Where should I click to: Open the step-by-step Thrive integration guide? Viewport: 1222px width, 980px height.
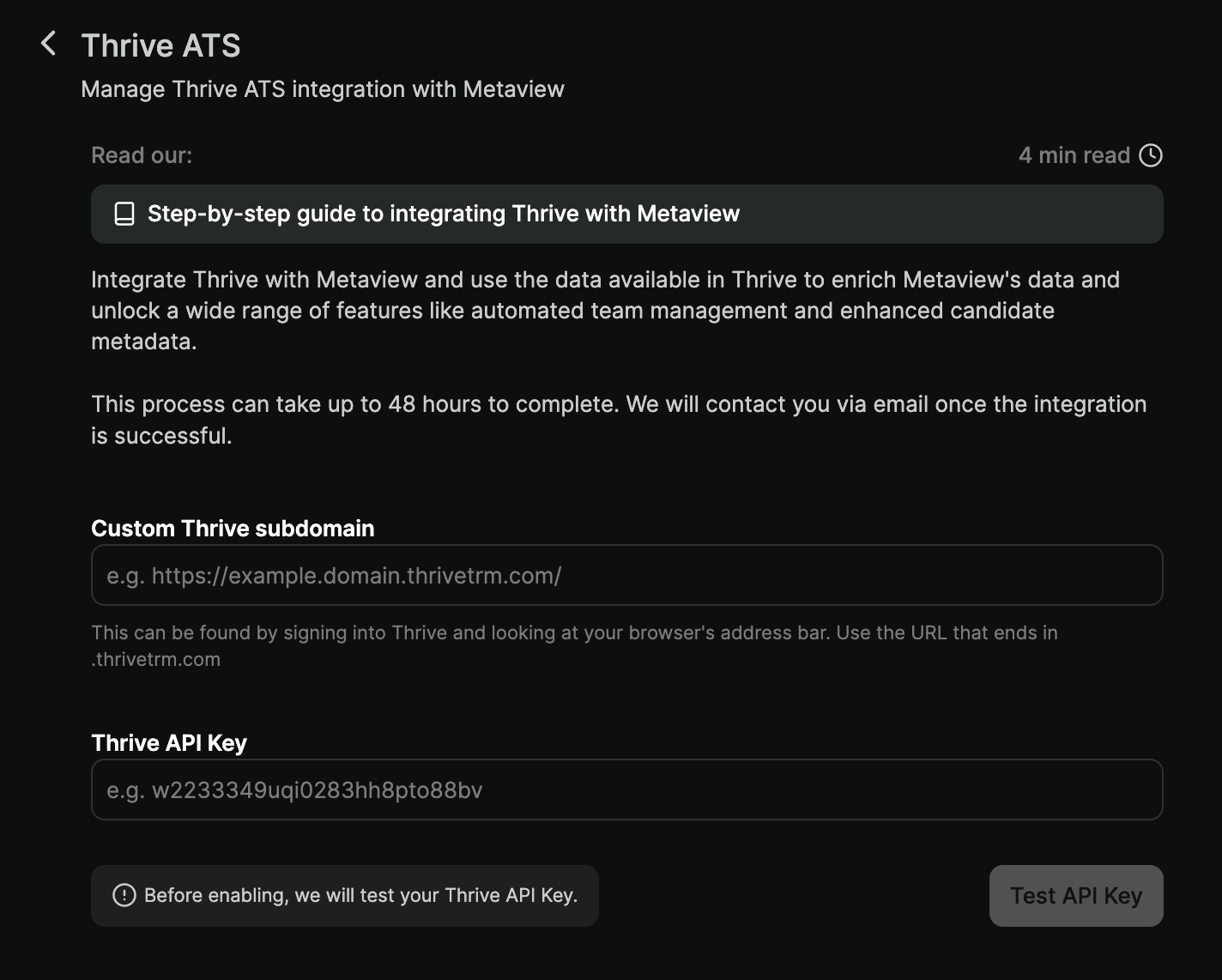443,214
